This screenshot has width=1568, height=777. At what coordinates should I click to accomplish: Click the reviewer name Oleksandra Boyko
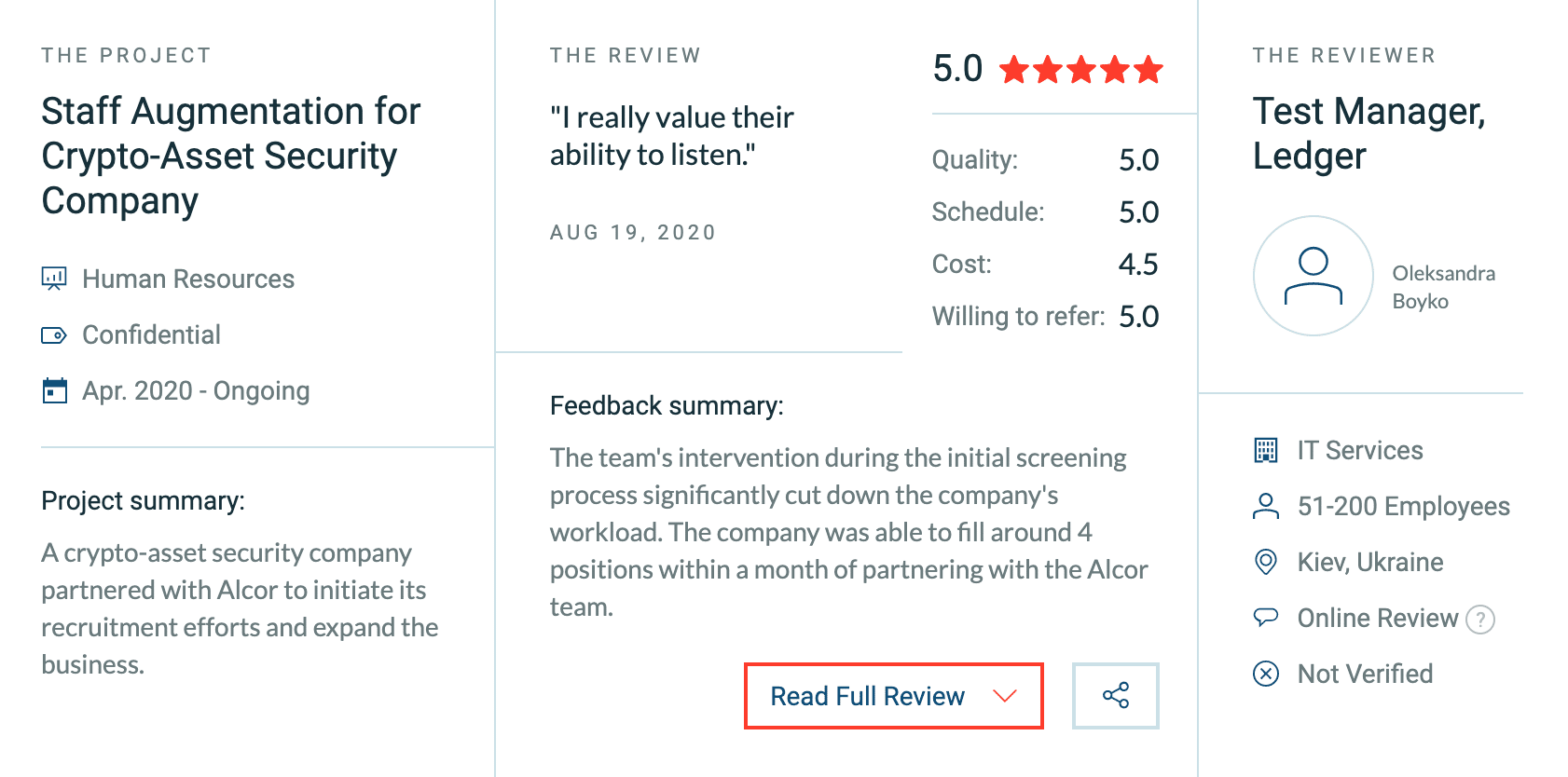click(x=1444, y=287)
